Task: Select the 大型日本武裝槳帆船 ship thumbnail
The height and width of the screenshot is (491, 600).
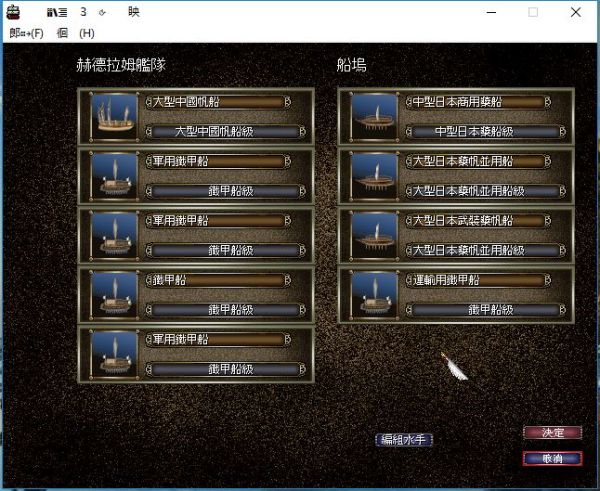Action: click(x=375, y=235)
